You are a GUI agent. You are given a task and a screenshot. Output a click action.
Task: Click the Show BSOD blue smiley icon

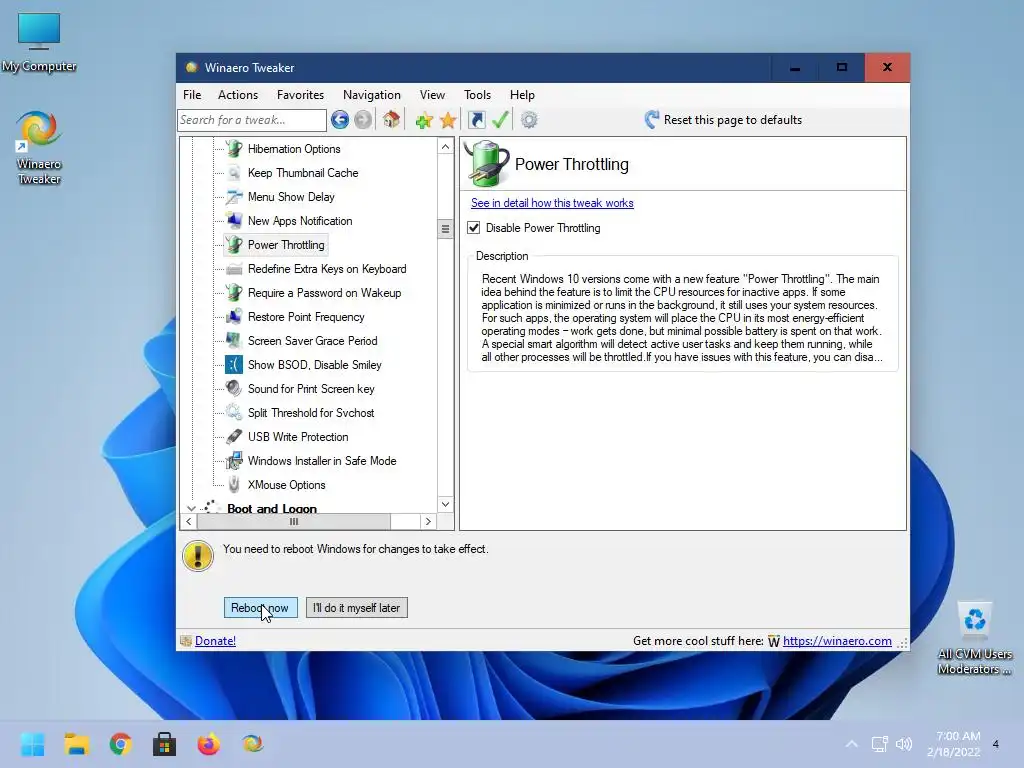pyautogui.click(x=234, y=365)
